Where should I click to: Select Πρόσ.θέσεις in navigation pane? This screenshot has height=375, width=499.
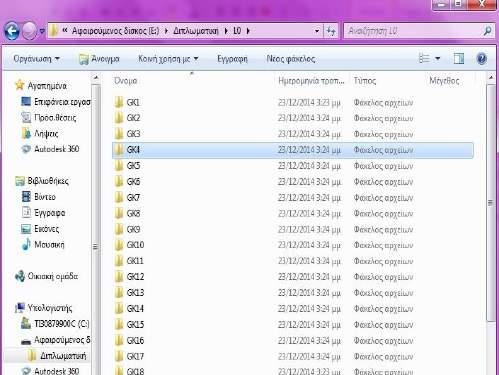pos(49,117)
